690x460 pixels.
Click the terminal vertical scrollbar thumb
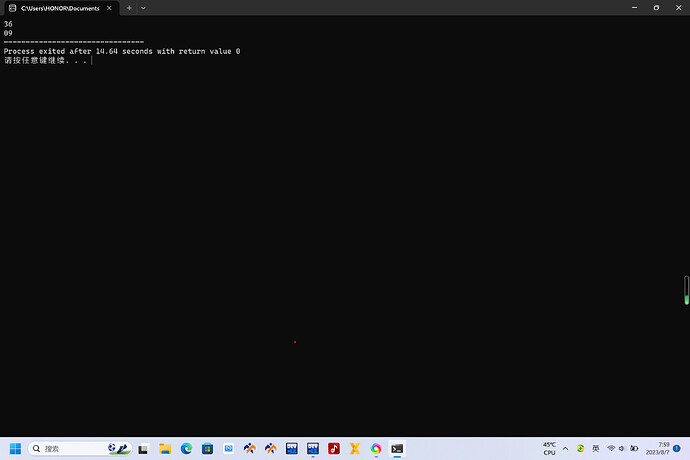coord(686,290)
